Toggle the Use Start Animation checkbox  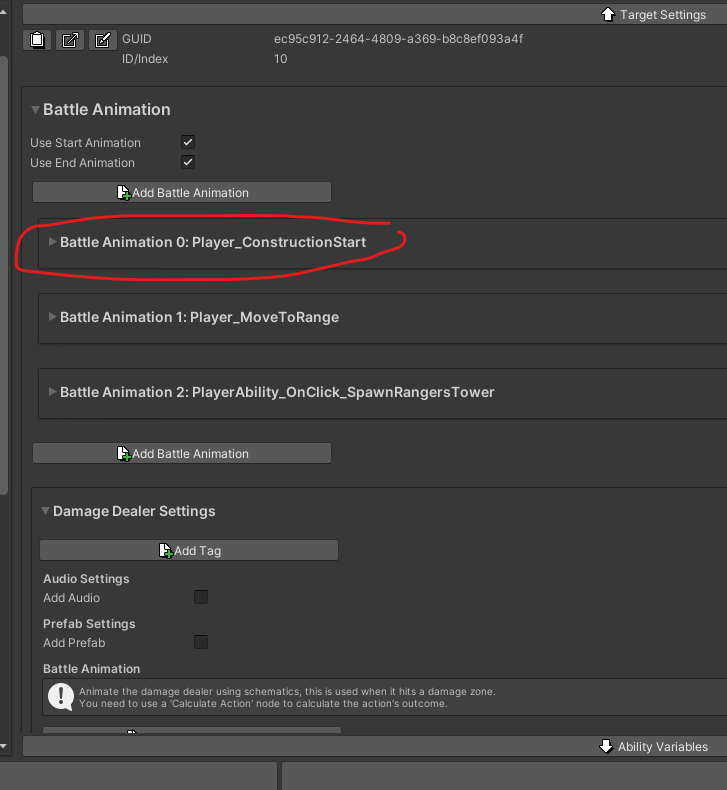(188, 142)
